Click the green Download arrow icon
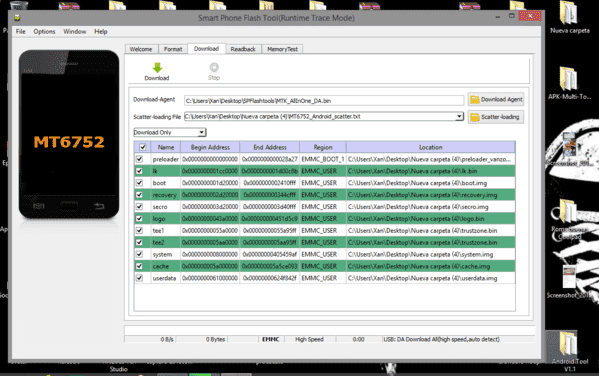Screen dimensions: 599x376 (x=157, y=68)
